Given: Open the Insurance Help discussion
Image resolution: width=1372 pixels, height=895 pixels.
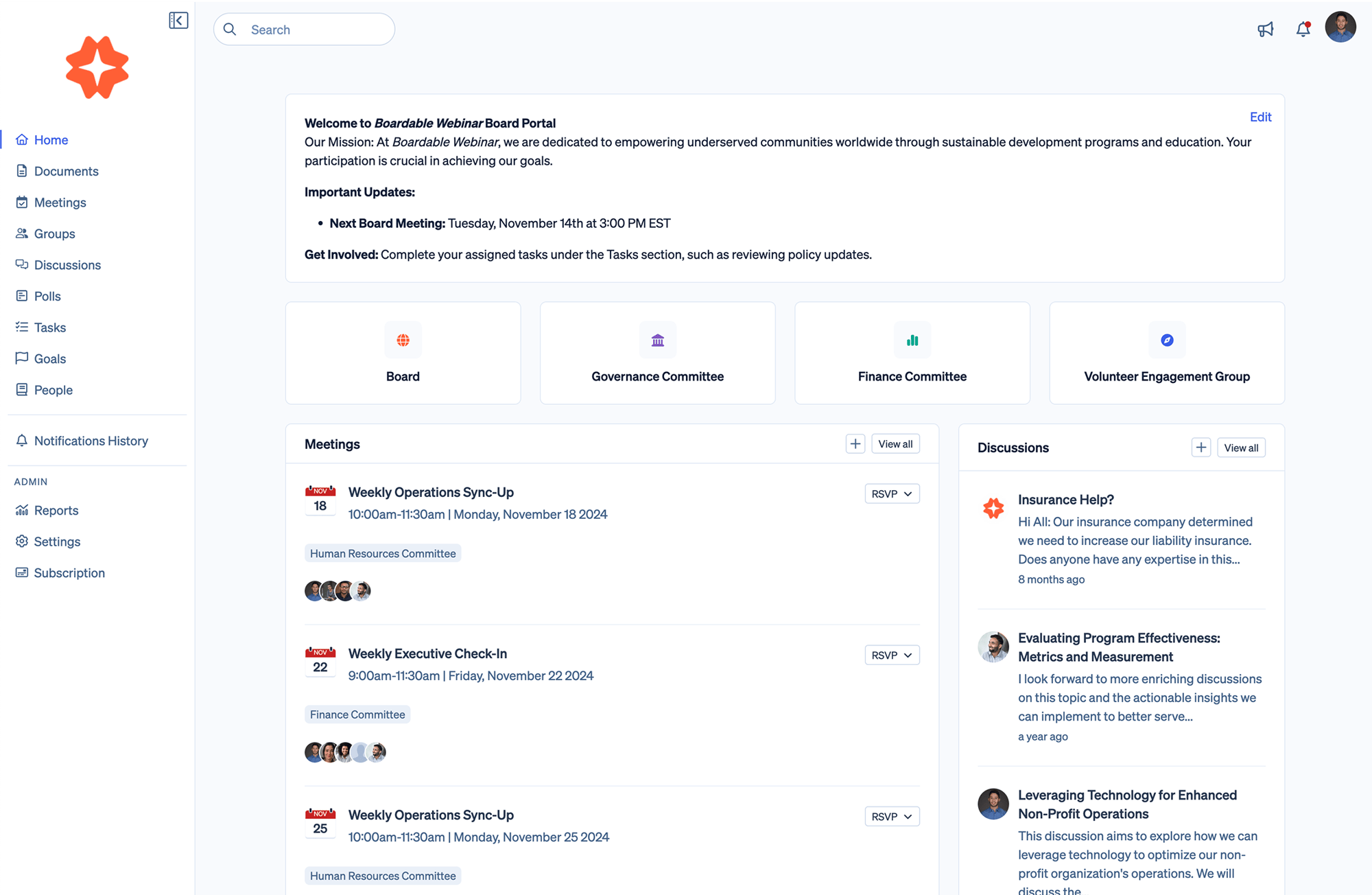Looking at the screenshot, I should 1065,500.
